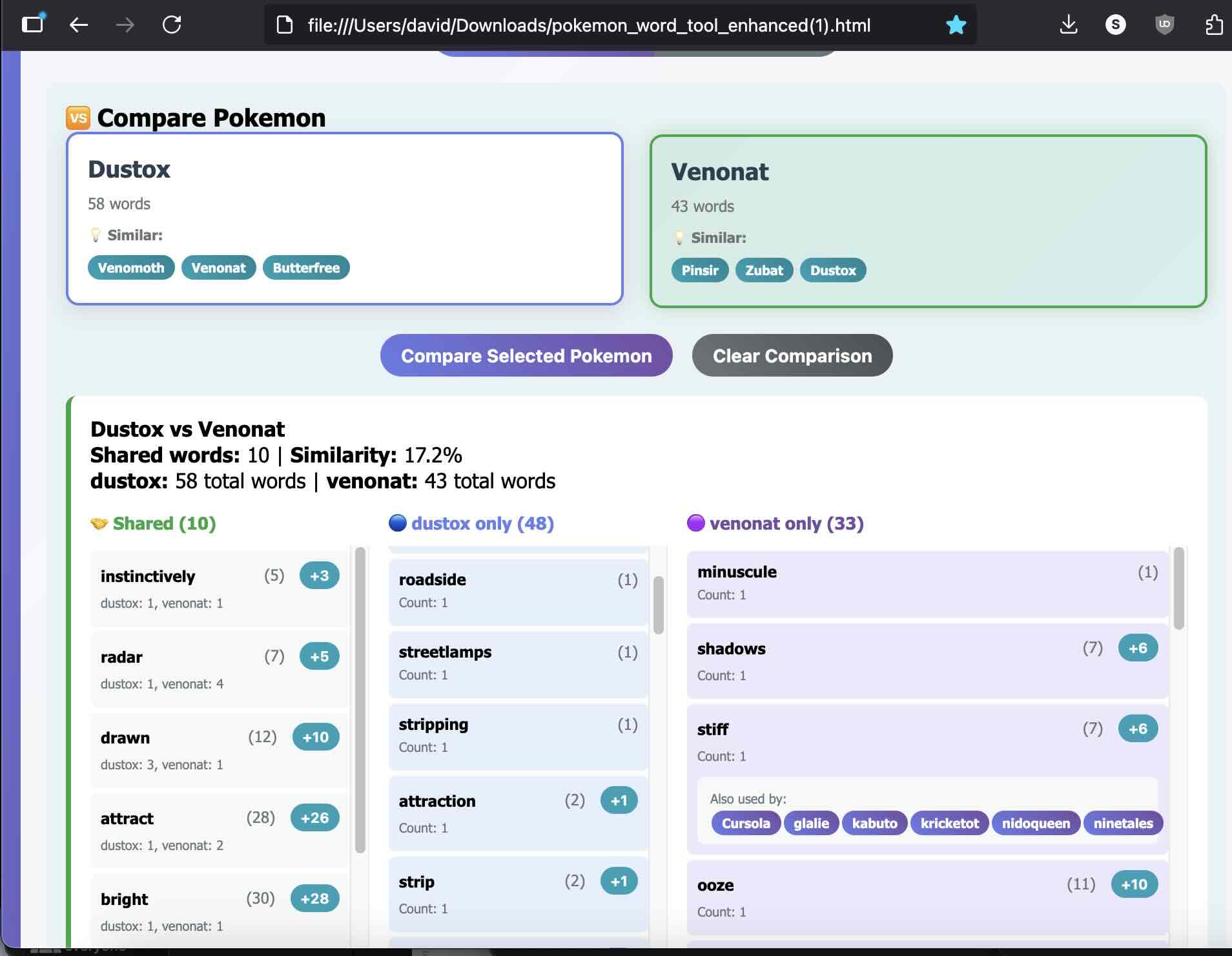Select the Venomoth similar tag
The width and height of the screenshot is (1232, 956).
[131, 267]
